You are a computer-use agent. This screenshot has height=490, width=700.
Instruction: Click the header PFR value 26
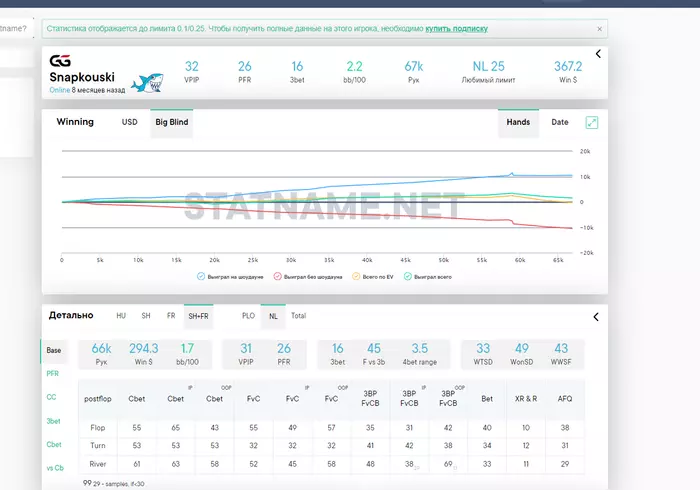click(x=245, y=66)
